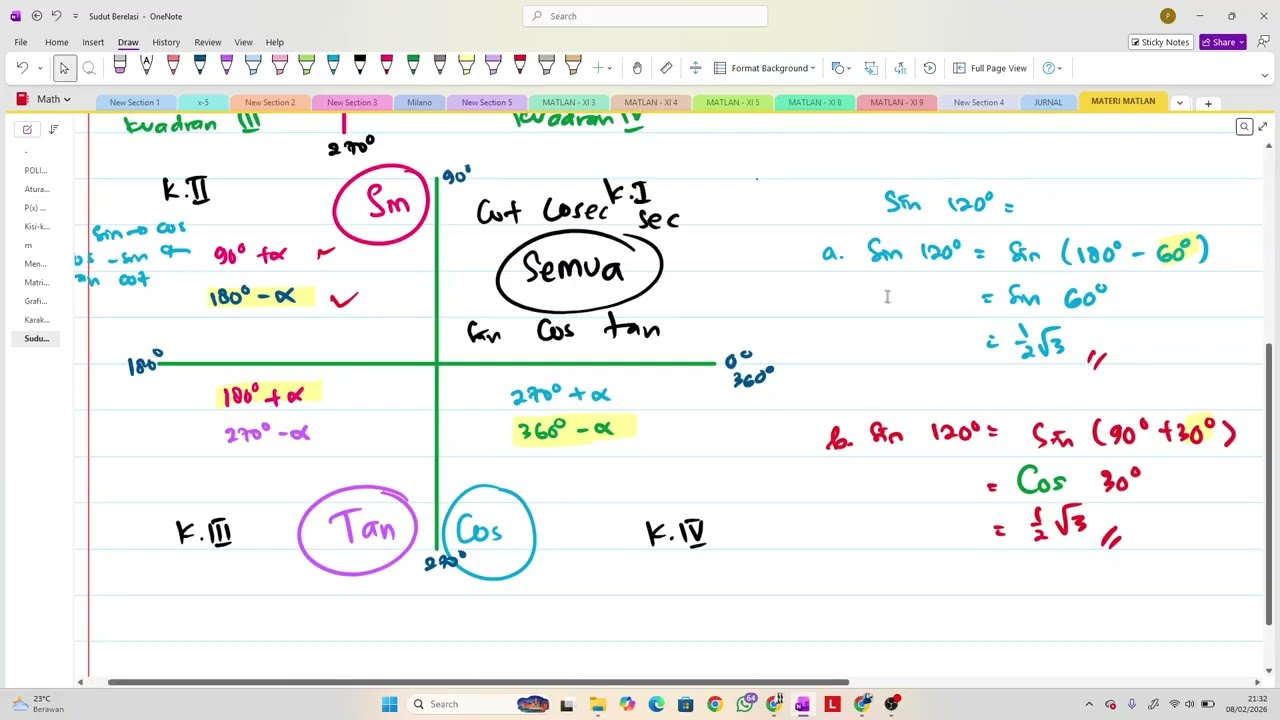The width and height of the screenshot is (1280, 720).
Task: Click the account profile avatar
Action: [1167, 16]
